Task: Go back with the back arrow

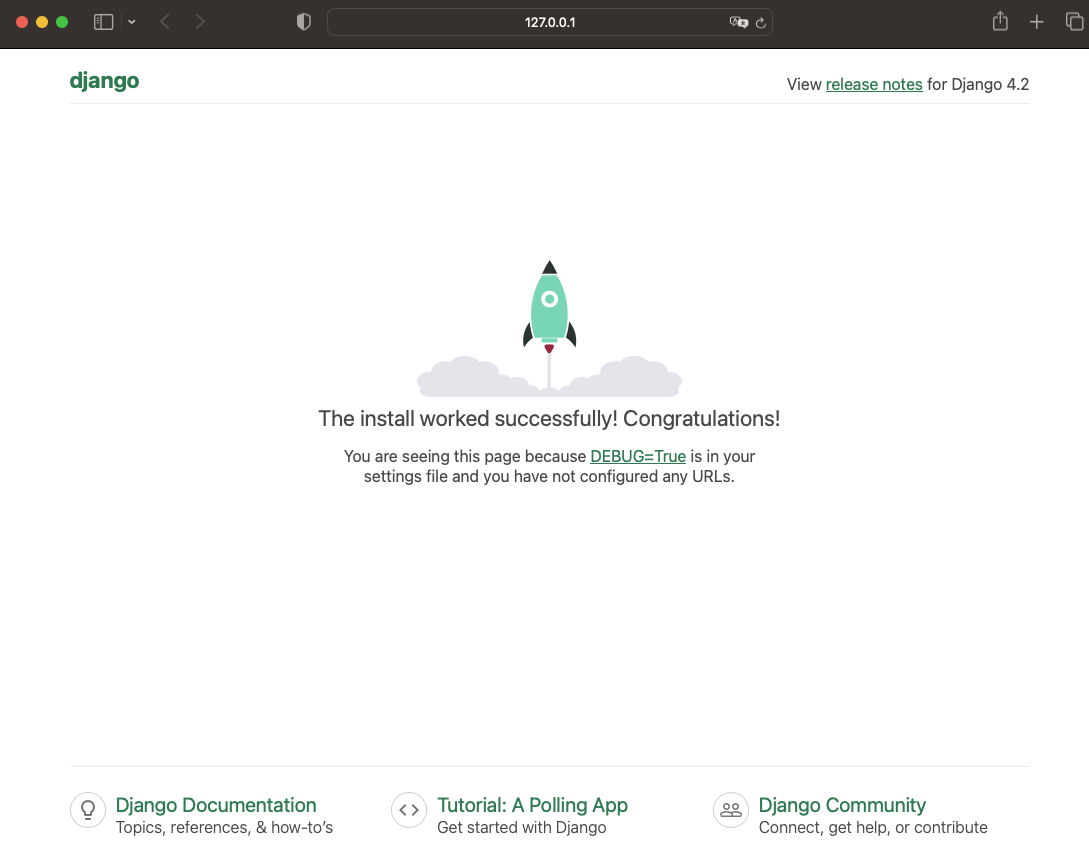Action: (165, 22)
